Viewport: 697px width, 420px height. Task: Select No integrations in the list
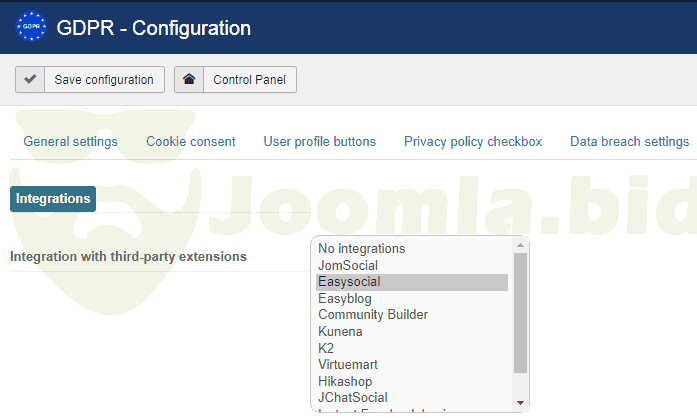[362, 249]
